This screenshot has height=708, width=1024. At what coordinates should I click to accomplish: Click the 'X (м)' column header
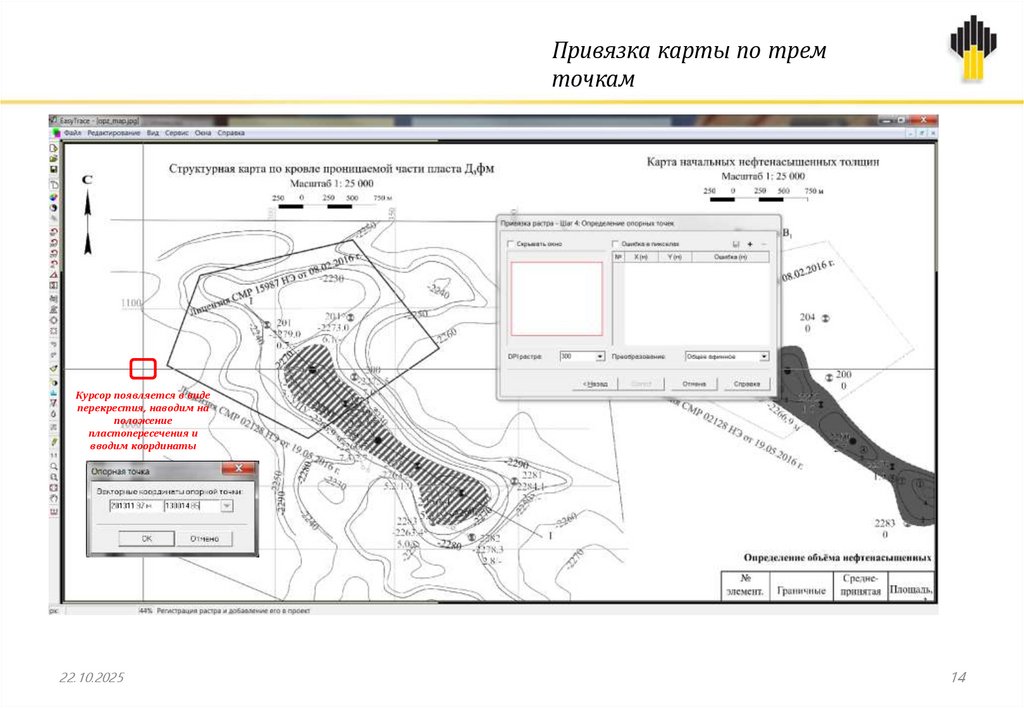(641, 257)
